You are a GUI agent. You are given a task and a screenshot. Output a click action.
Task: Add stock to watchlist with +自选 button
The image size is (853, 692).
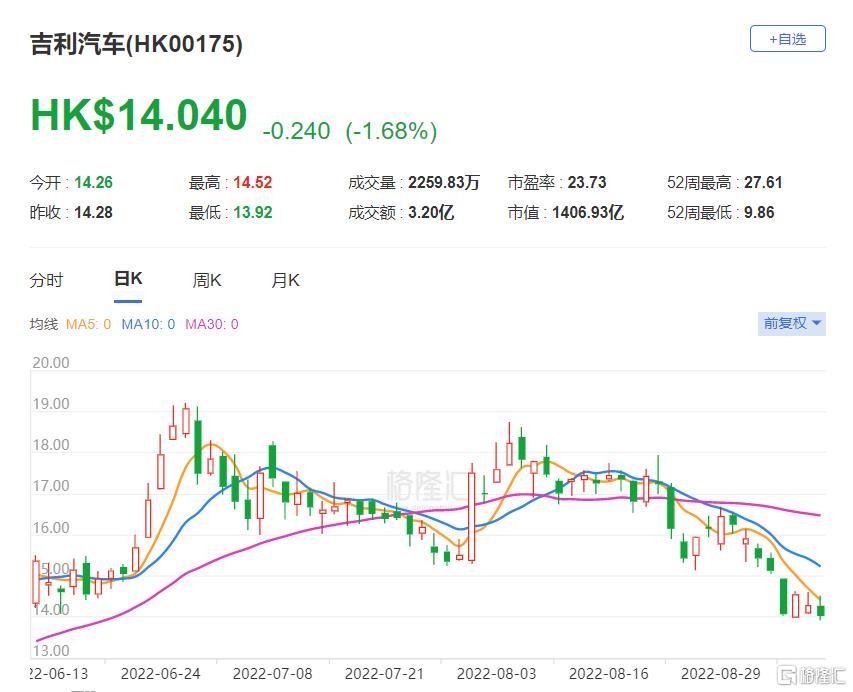coord(787,39)
